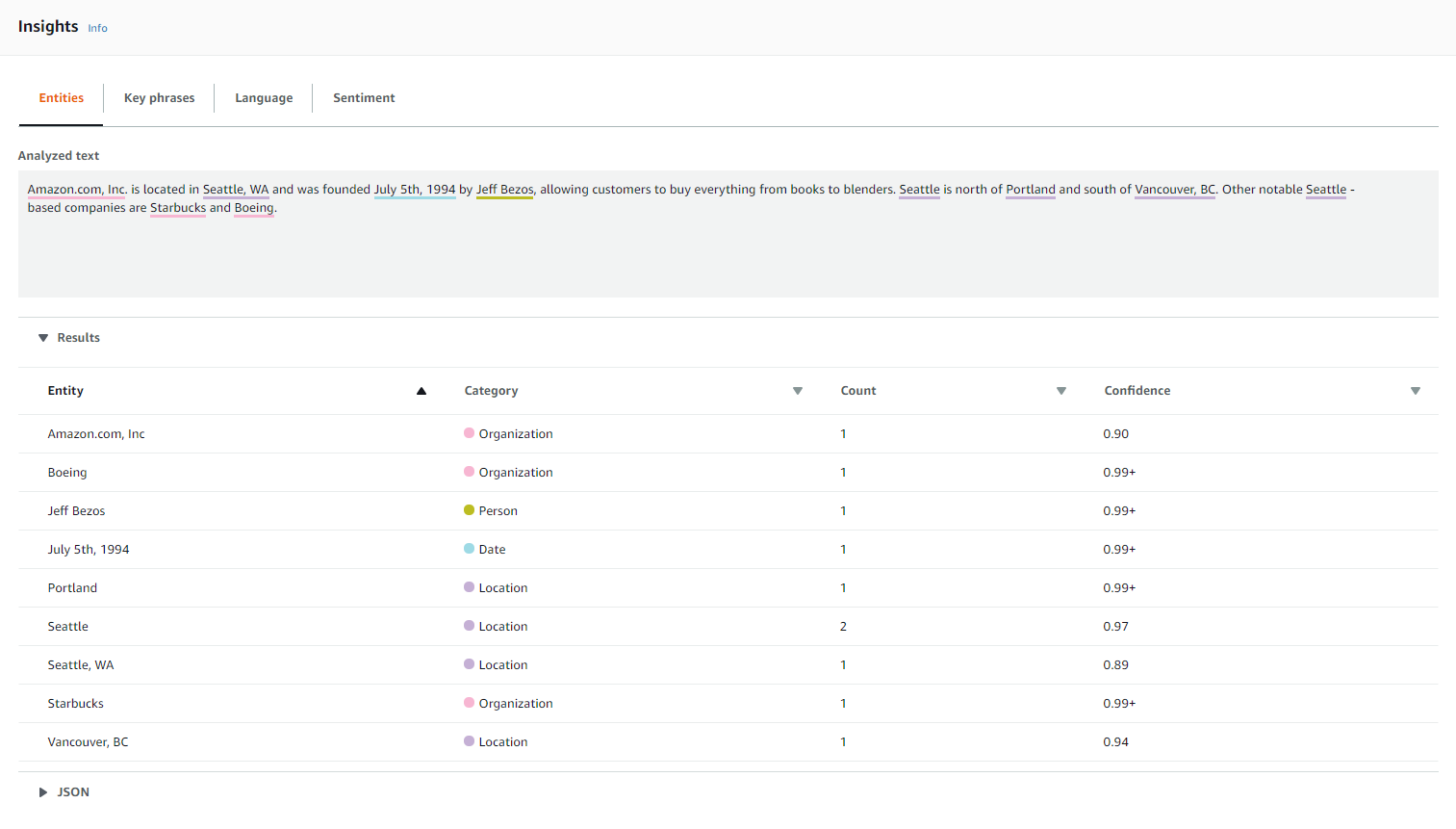The height and width of the screenshot is (829, 1456).
Task: Select the Portland entity cell in table
Action: [72, 588]
